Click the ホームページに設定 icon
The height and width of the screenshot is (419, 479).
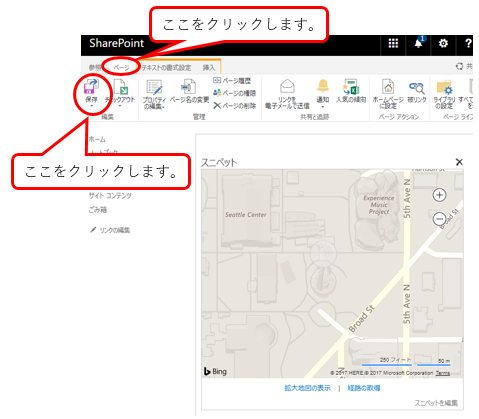click(388, 87)
